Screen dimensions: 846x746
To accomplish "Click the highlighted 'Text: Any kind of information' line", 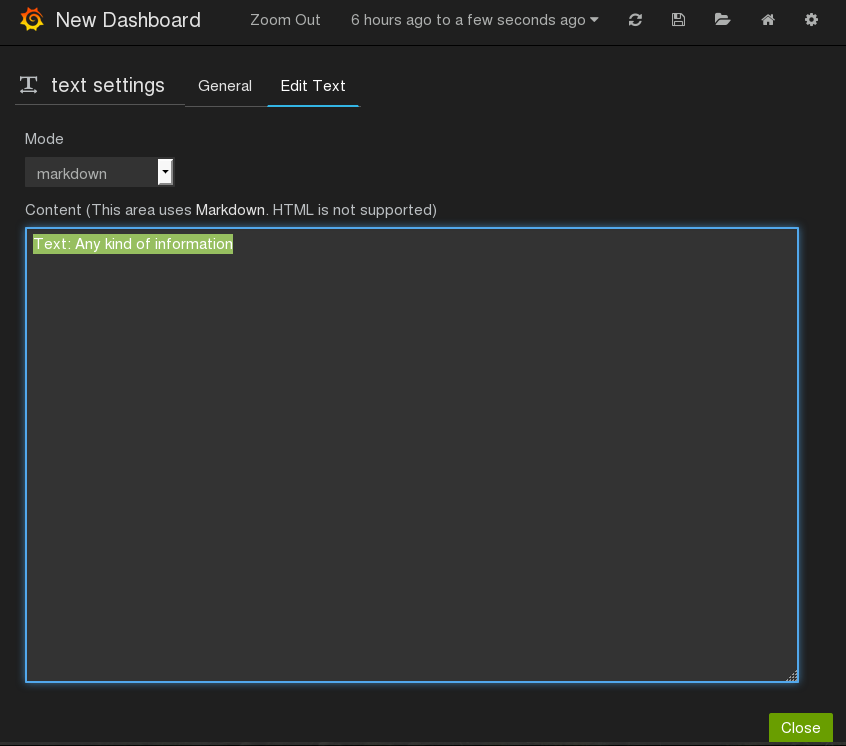I will [x=133, y=244].
